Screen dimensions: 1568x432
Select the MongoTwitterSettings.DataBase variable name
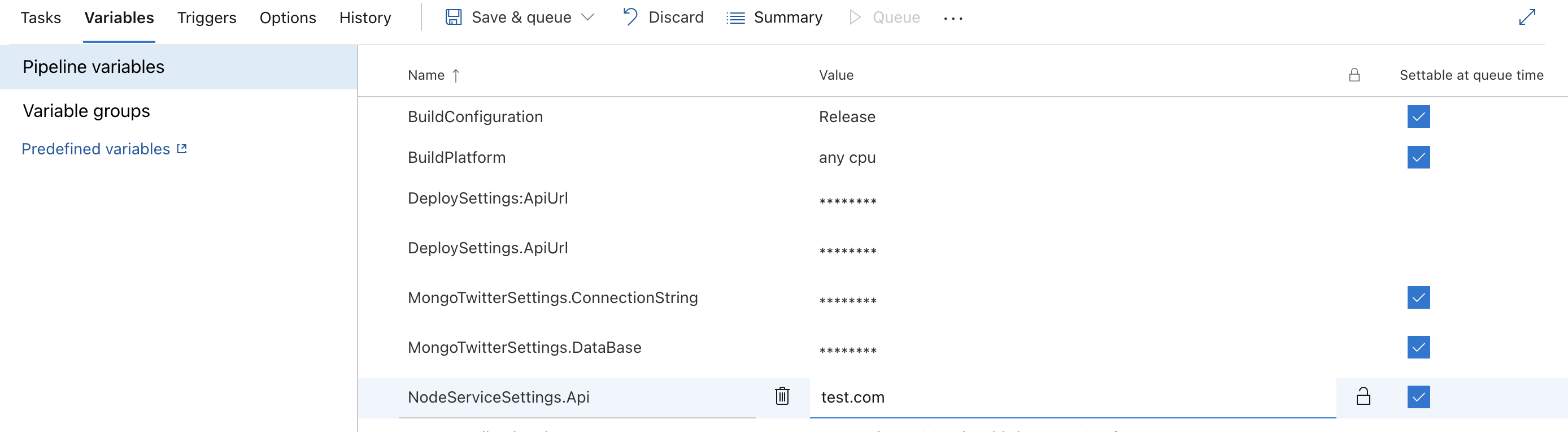click(524, 348)
